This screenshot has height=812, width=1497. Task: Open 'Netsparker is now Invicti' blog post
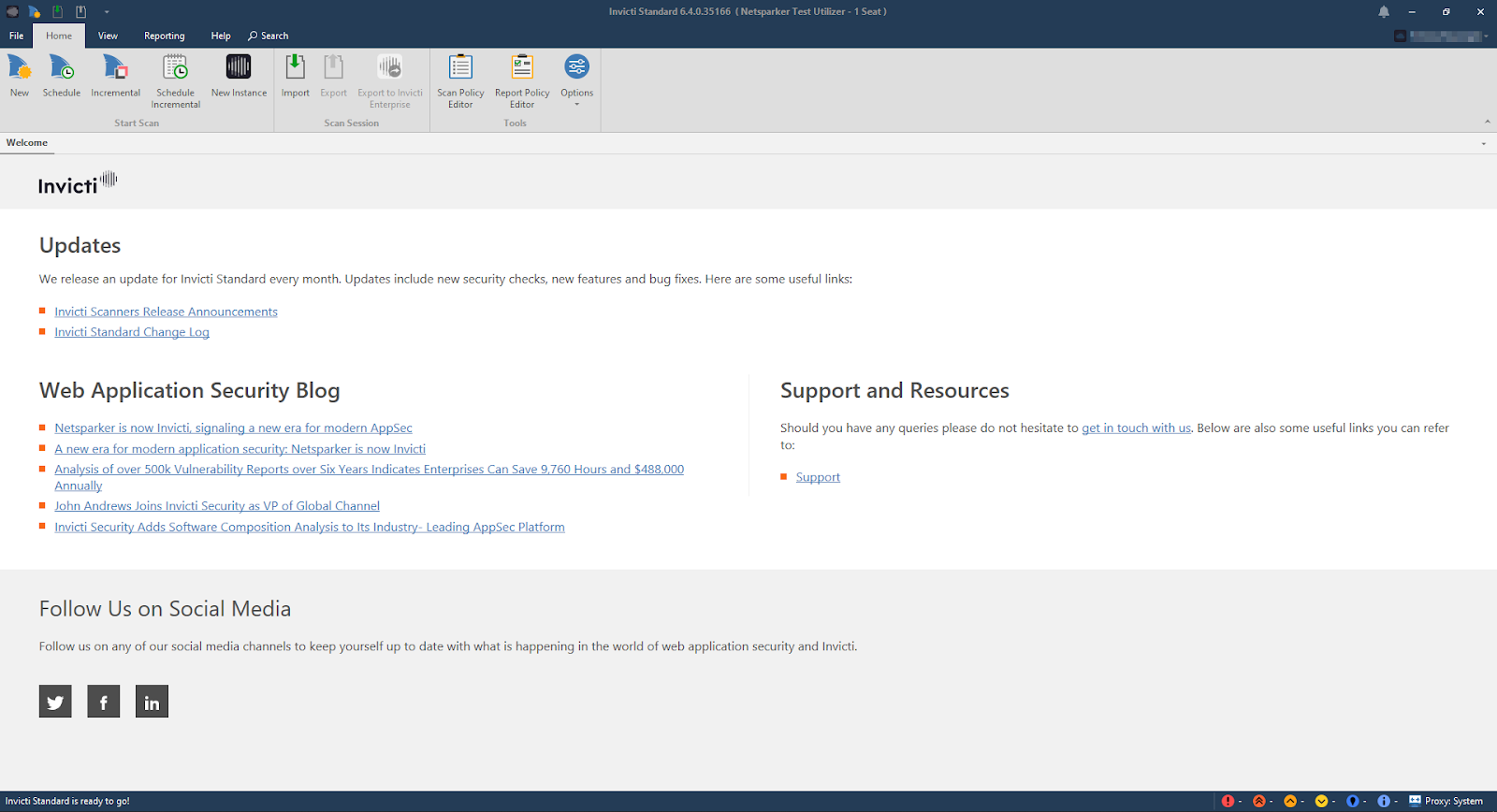click(x=233, y=428)
